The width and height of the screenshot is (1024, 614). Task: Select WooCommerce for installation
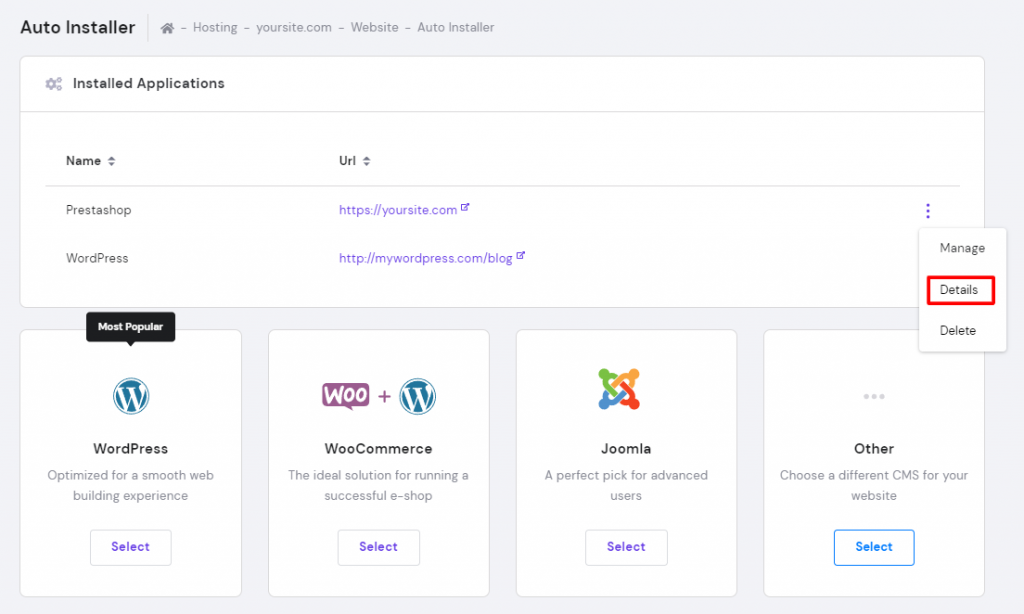point(378,547)
